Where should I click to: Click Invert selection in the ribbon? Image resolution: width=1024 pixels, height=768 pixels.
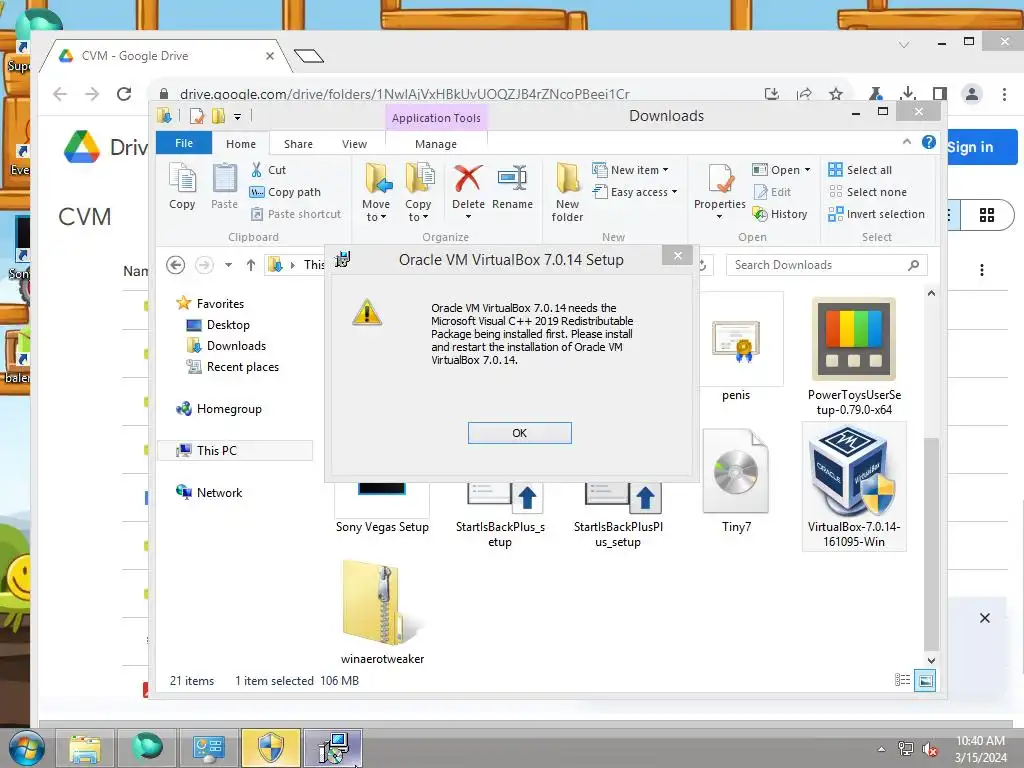876,214
